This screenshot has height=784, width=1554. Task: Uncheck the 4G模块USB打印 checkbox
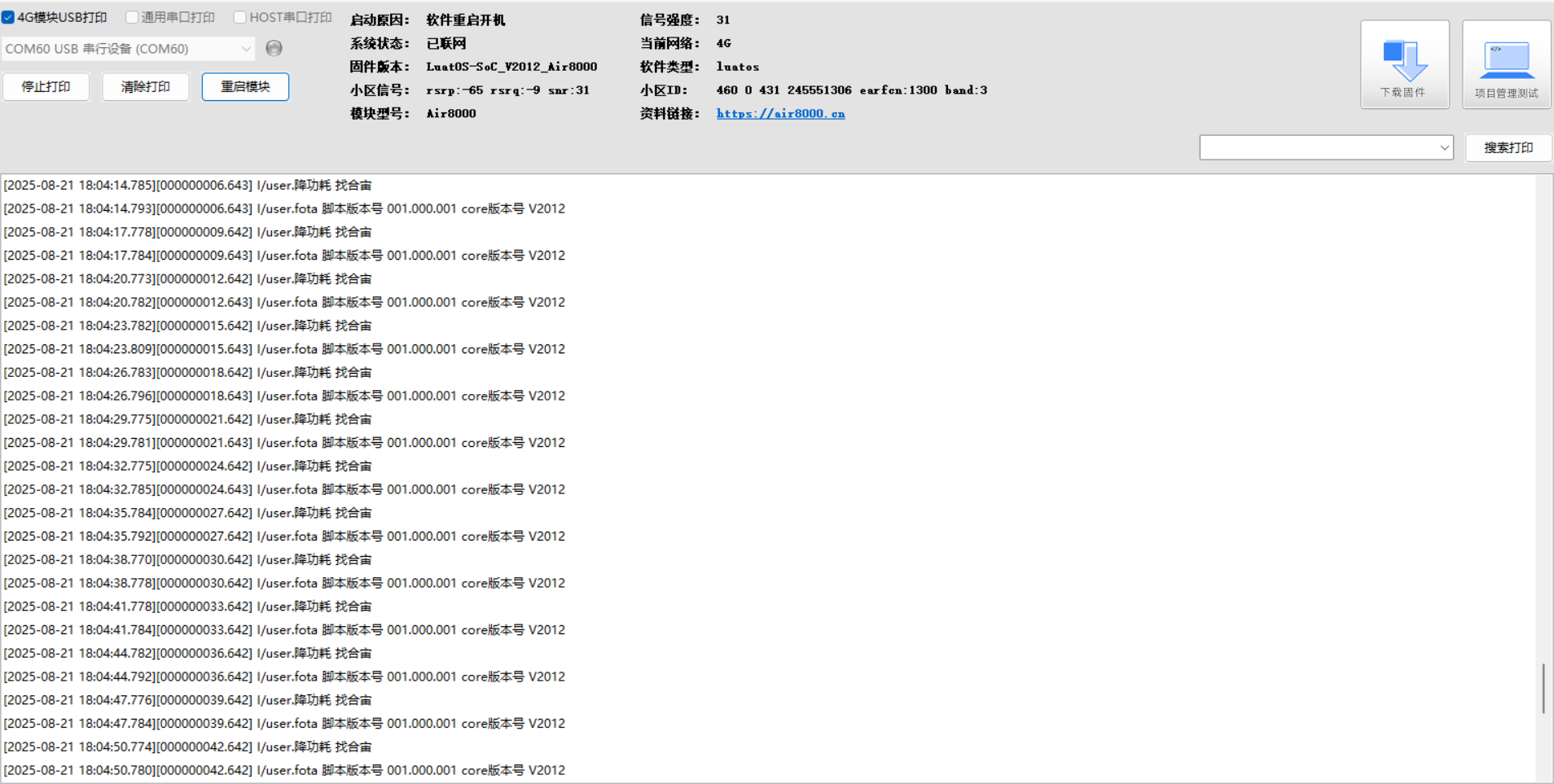coord(8,17)
